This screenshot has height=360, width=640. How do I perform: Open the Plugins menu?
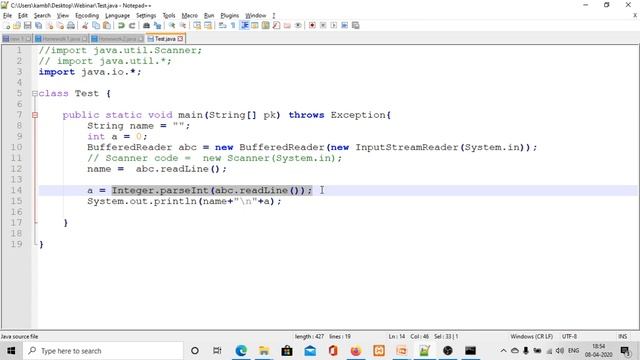(229, 16)
